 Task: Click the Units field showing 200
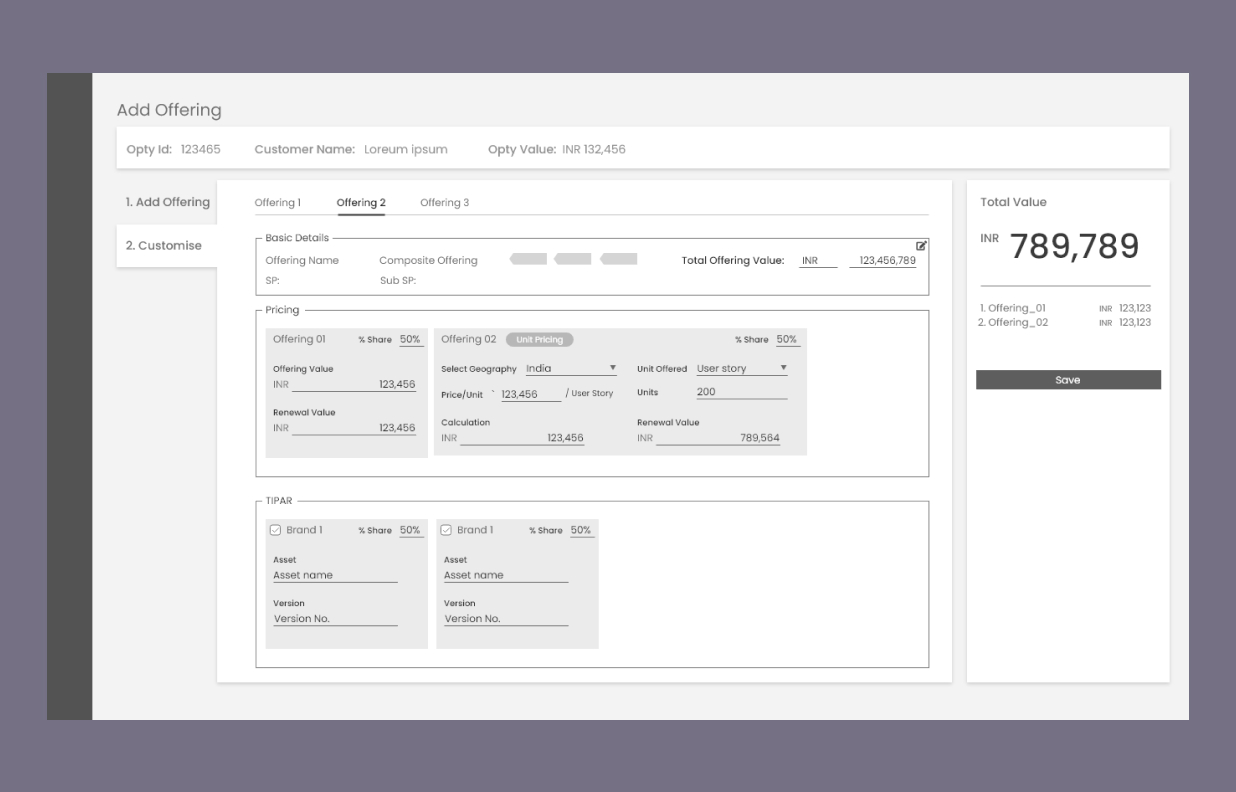pos(741,392)
